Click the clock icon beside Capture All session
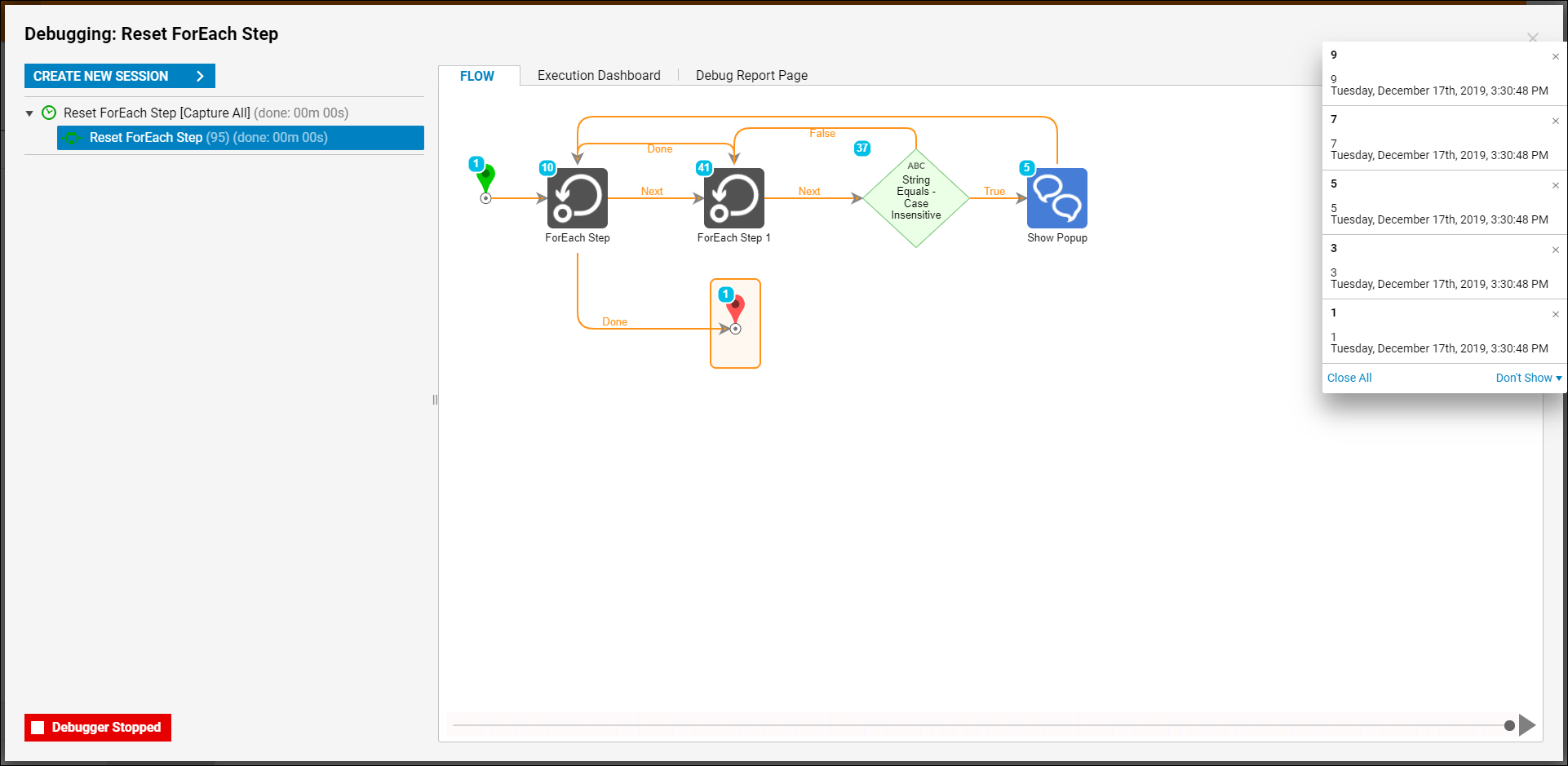 click(49, 113)
